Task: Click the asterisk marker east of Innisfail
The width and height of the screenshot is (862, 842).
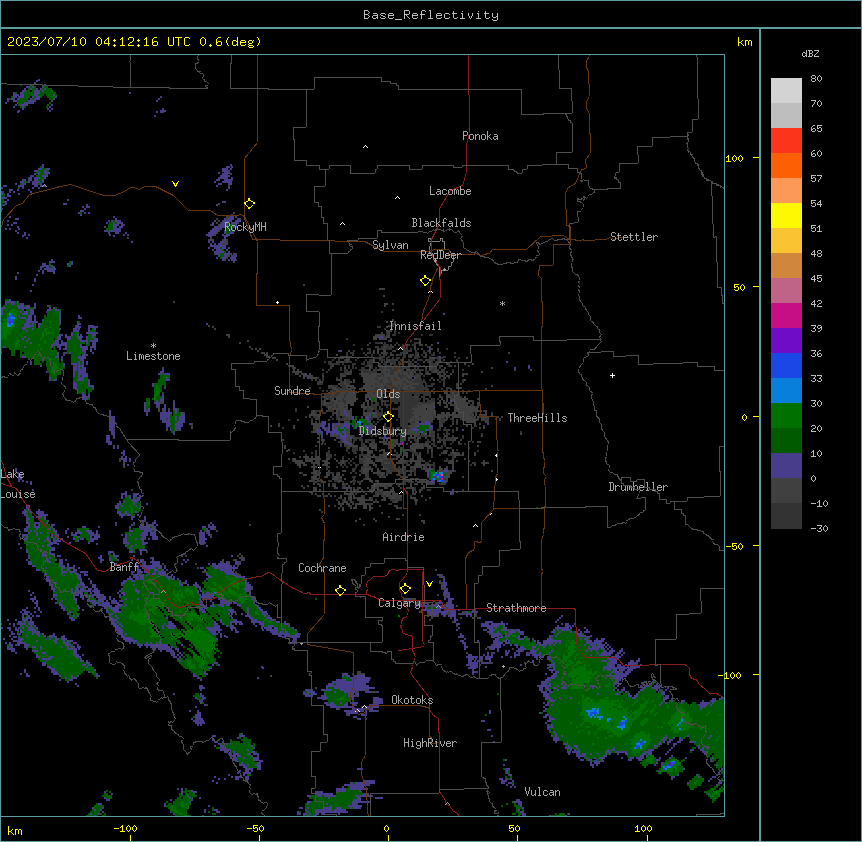Action: [x=502, y=303]
